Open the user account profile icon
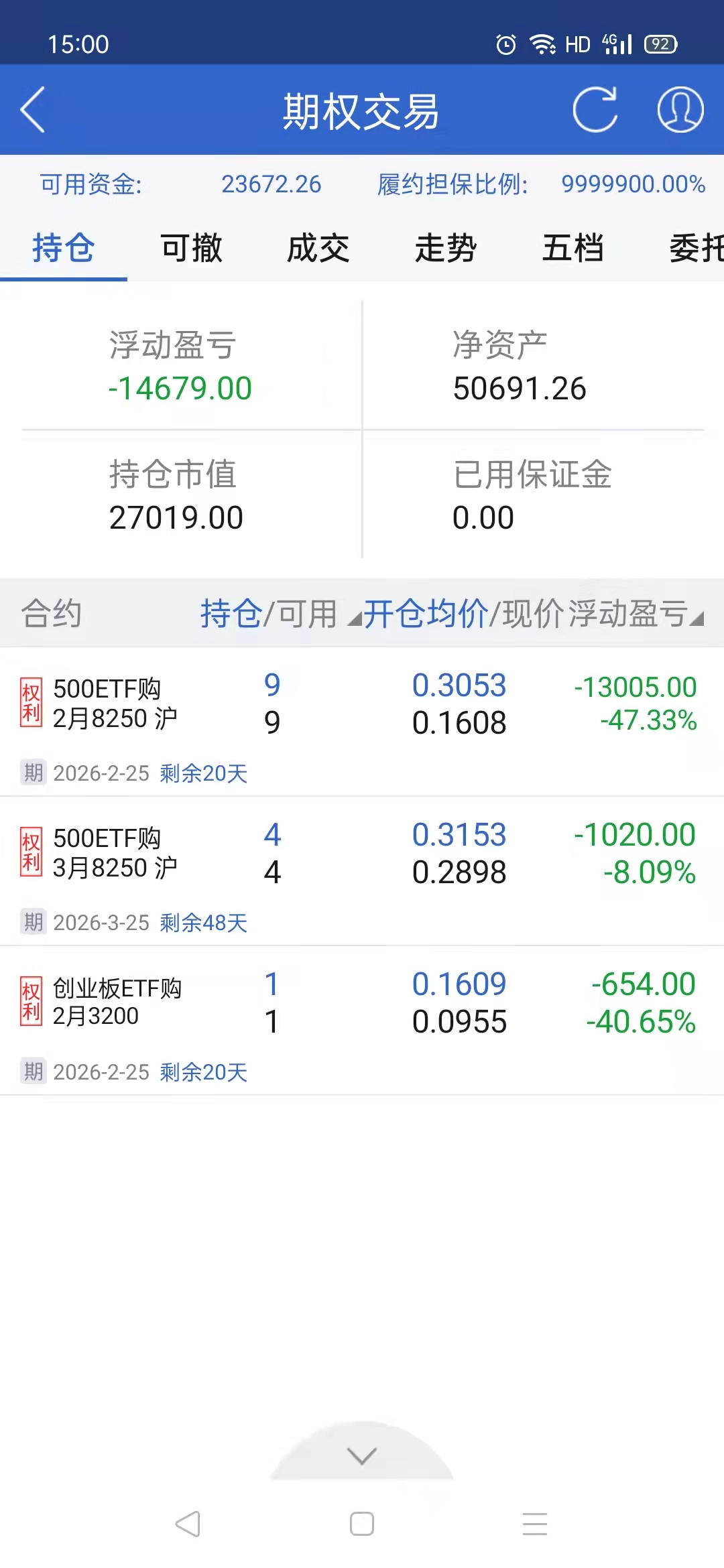Image resolution: width=724 pixels, height=1568 pixels. click(680, 110)
